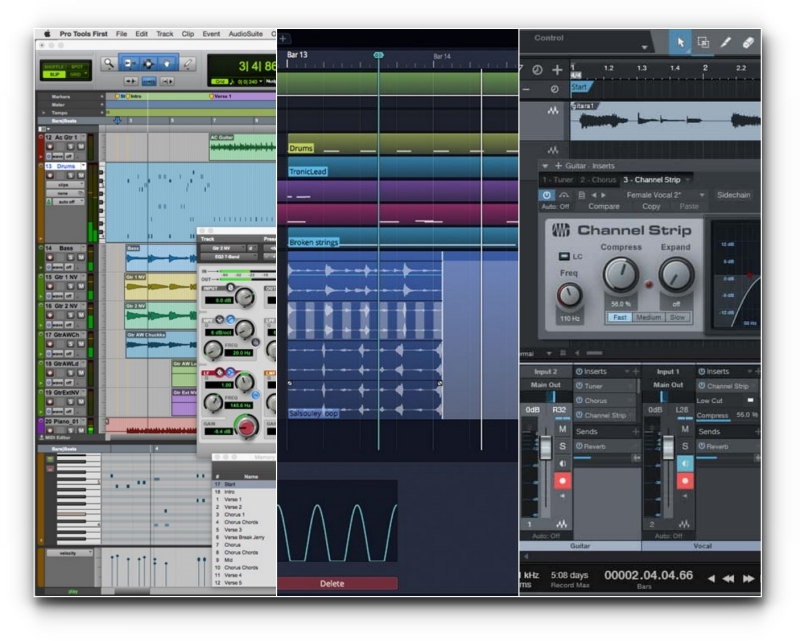
Task: Collapse the Guitar Inserts header triangle
Action: 543,165
